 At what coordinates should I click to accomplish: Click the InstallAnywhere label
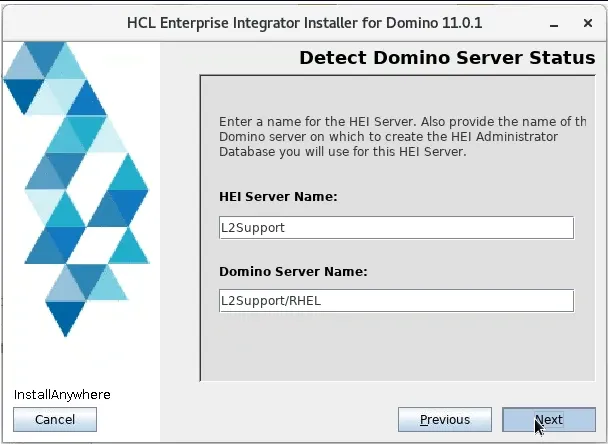point(62,395)
